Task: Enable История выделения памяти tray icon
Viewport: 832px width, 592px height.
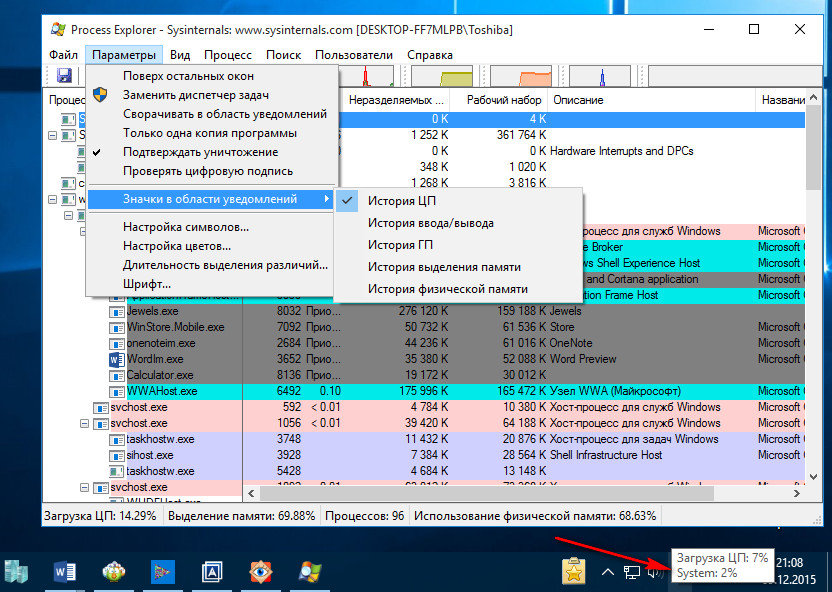Action: (x=458, y=267)
